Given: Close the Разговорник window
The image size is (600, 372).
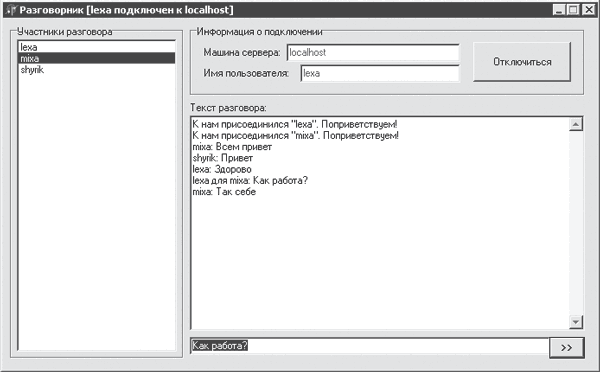Looking at the screenshot, I should tap(588, 10).
